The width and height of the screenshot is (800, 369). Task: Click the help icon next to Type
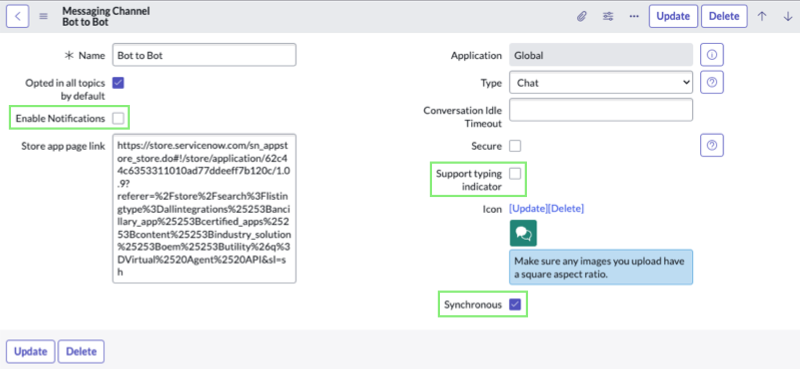[712, 83]
